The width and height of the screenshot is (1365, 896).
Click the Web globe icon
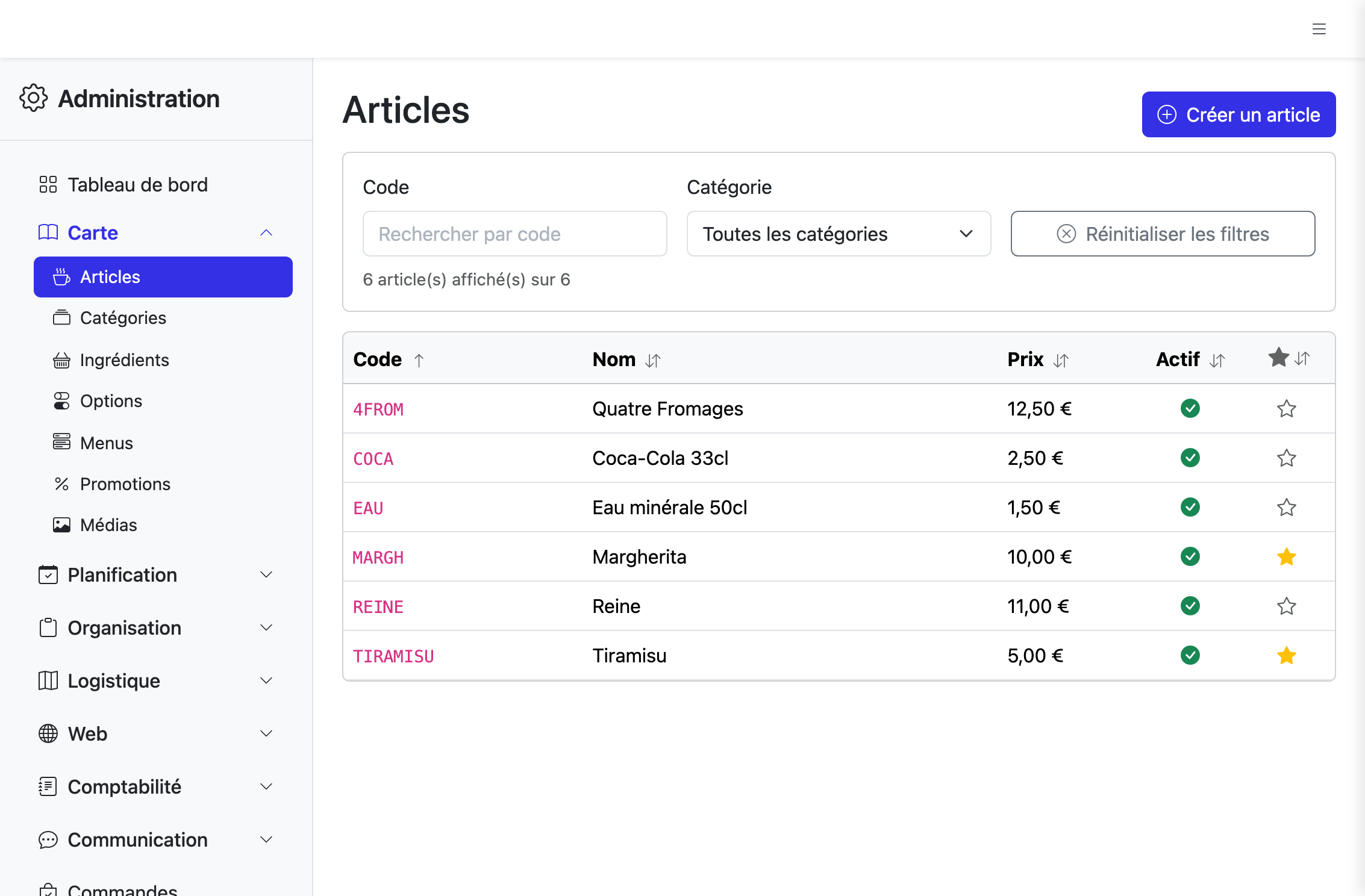click(48, 733)
